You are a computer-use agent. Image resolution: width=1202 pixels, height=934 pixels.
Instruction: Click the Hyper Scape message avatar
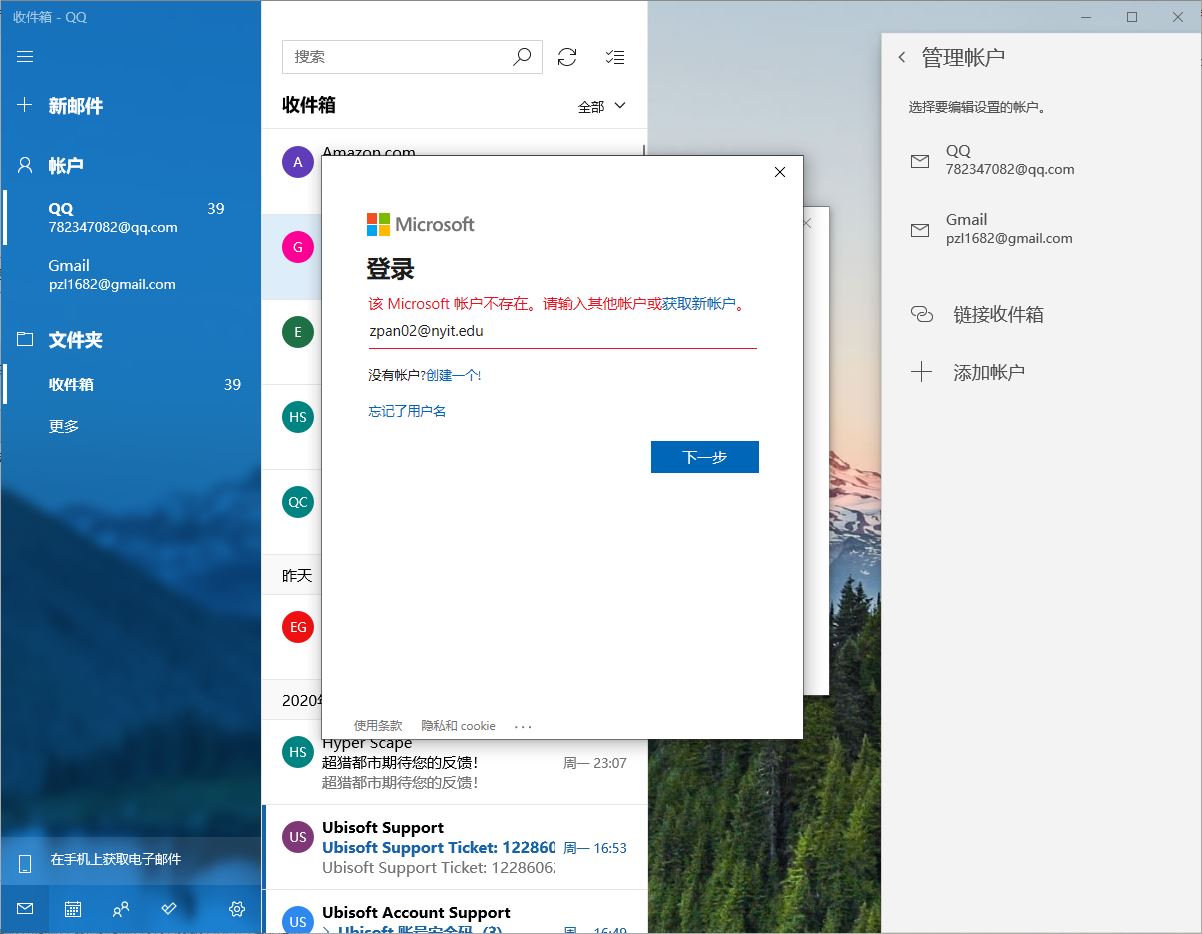pos(298,752)
